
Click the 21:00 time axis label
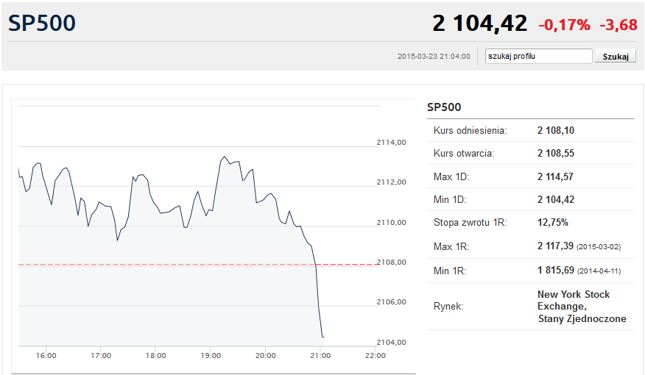click(320, 355)
